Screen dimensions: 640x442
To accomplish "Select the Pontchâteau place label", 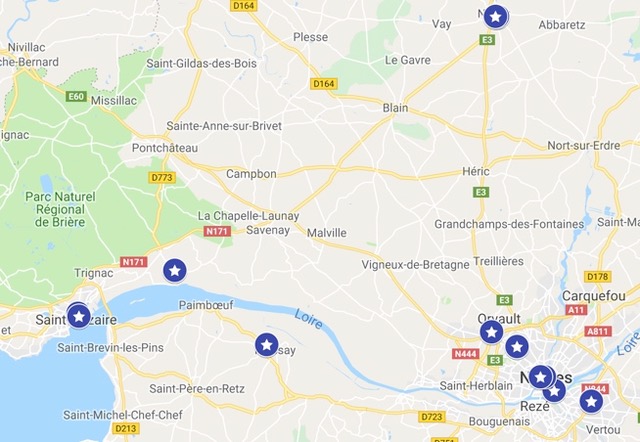I will 165,148.
